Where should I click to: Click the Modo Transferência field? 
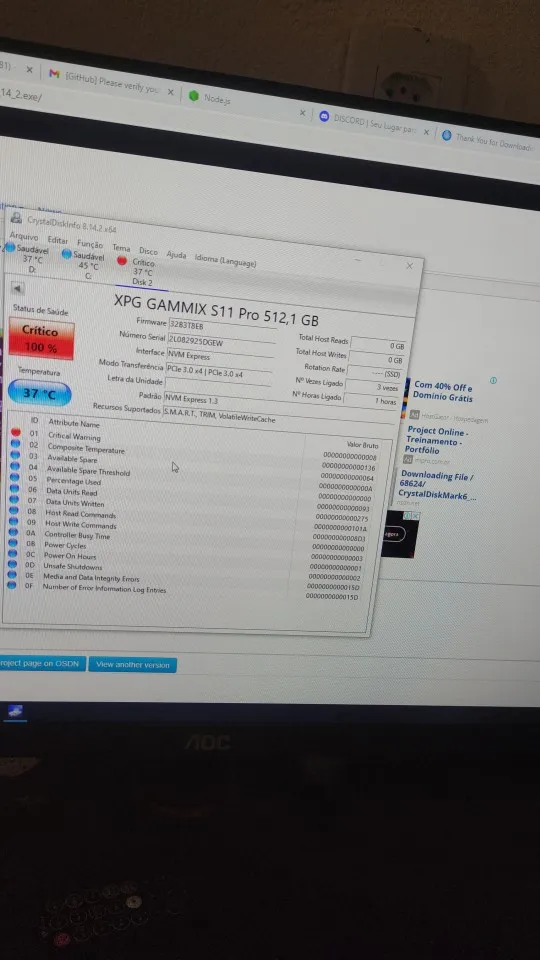218,372
